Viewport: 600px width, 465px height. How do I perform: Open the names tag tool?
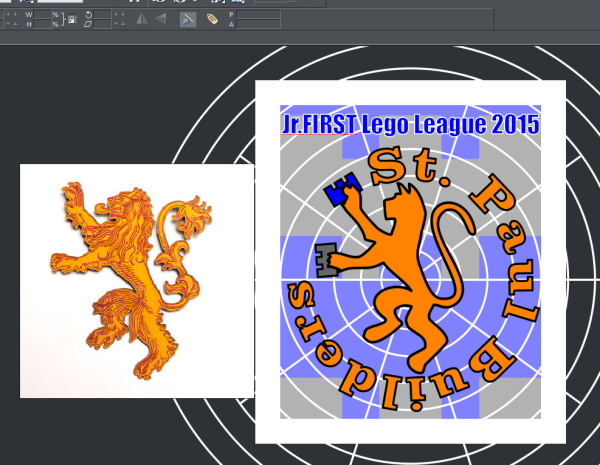[x=212, y=19]
